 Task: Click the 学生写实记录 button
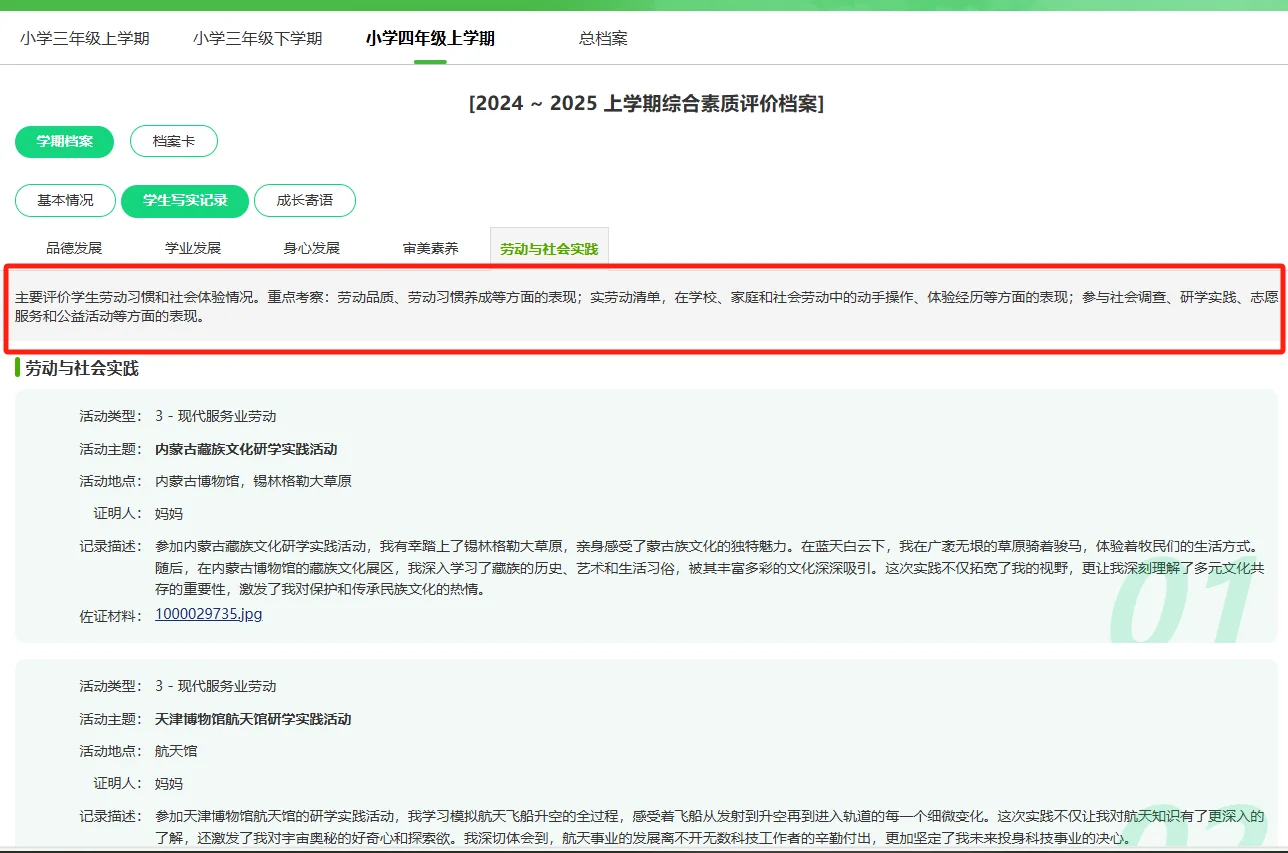coord(184,200)
